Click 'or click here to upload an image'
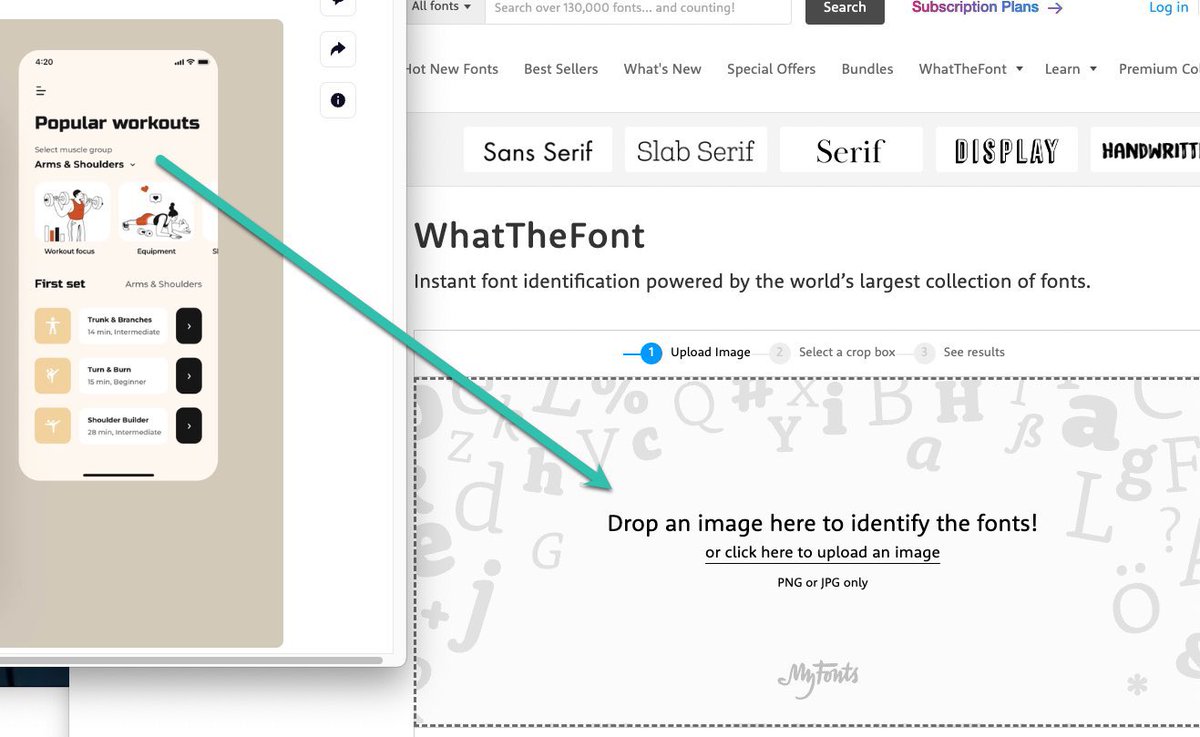 coord(822,552)
